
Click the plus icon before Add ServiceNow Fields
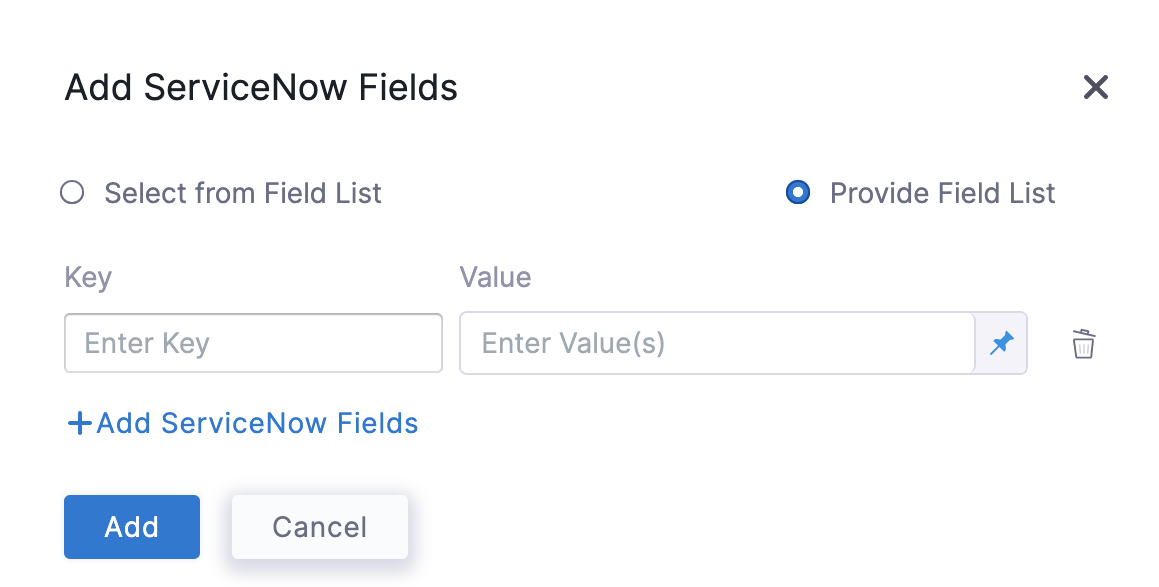tap(79, 424)
